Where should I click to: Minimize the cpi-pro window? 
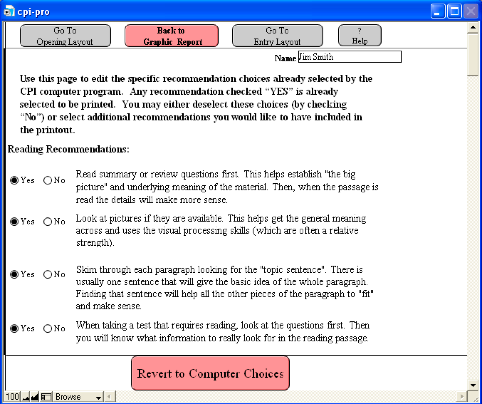click(438, 11)
